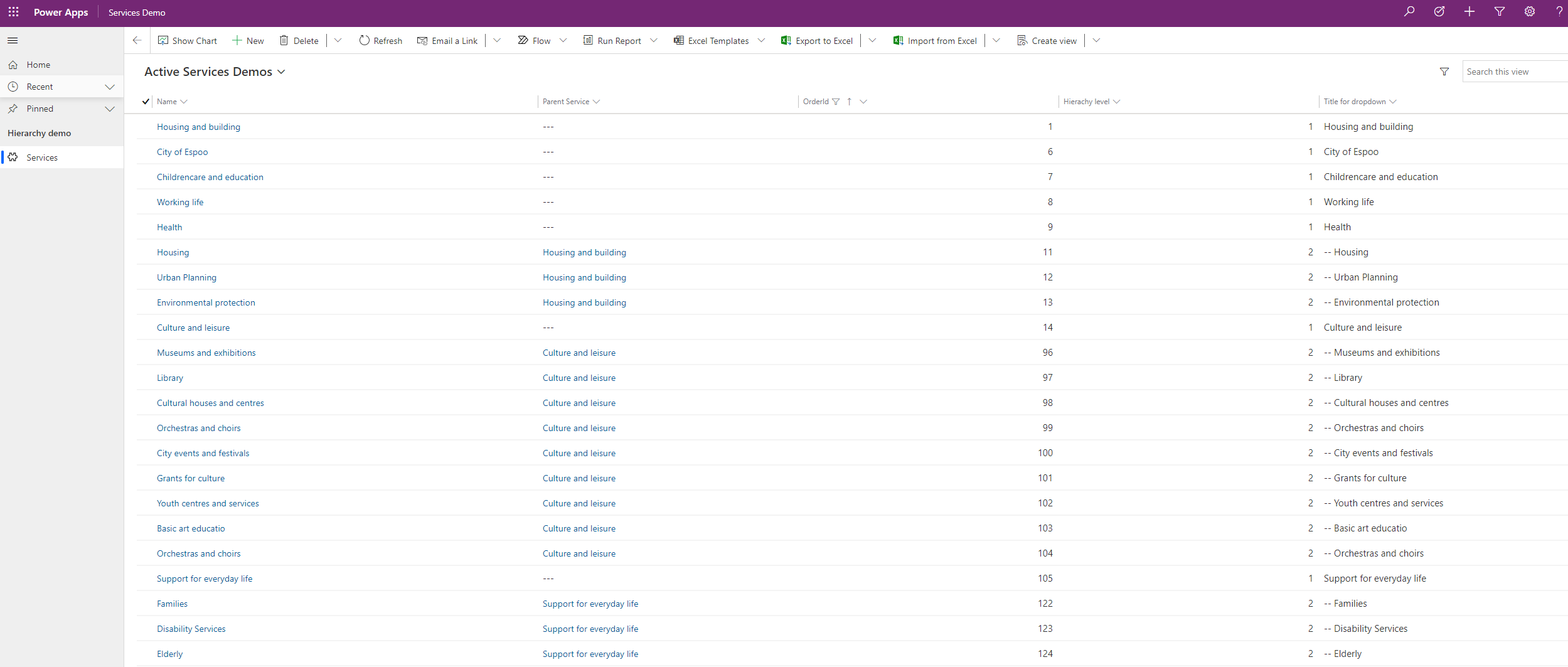The width and height of the screenshot is (1568, 667).
Task: Open the view filter funnel icon
Action: [x=1444, y=72]
